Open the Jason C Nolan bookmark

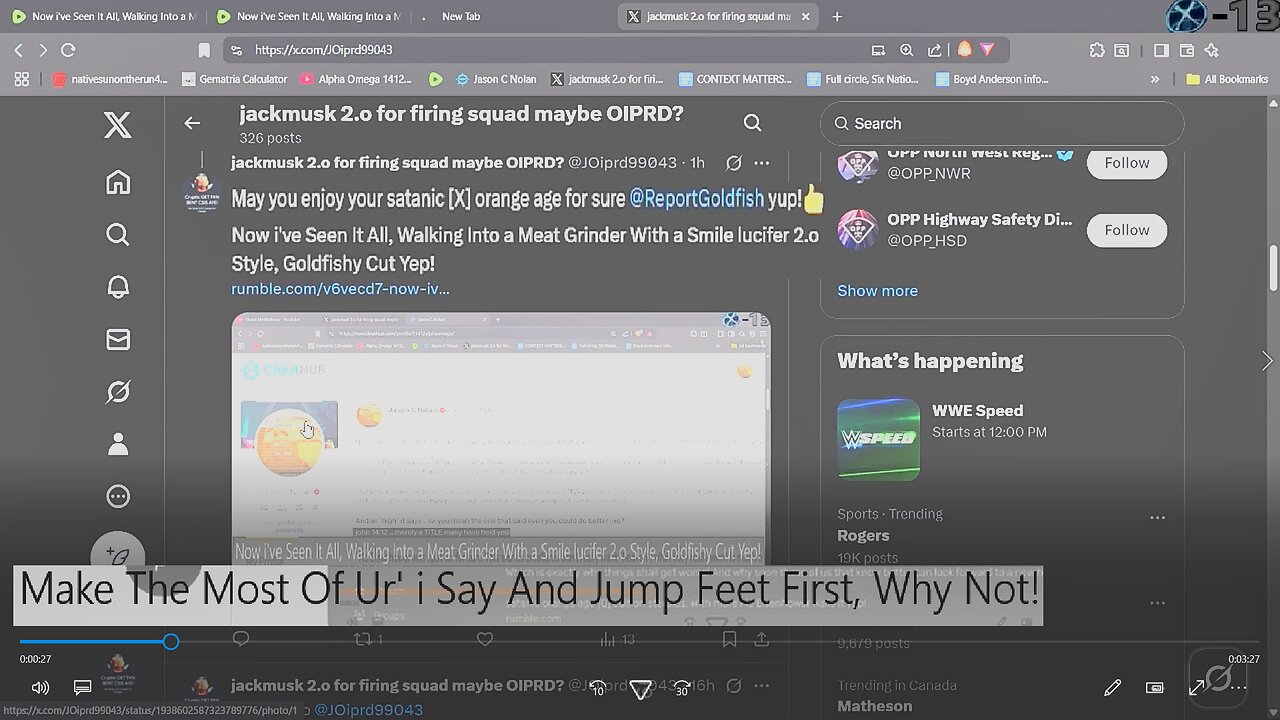[x=497, y=79]
